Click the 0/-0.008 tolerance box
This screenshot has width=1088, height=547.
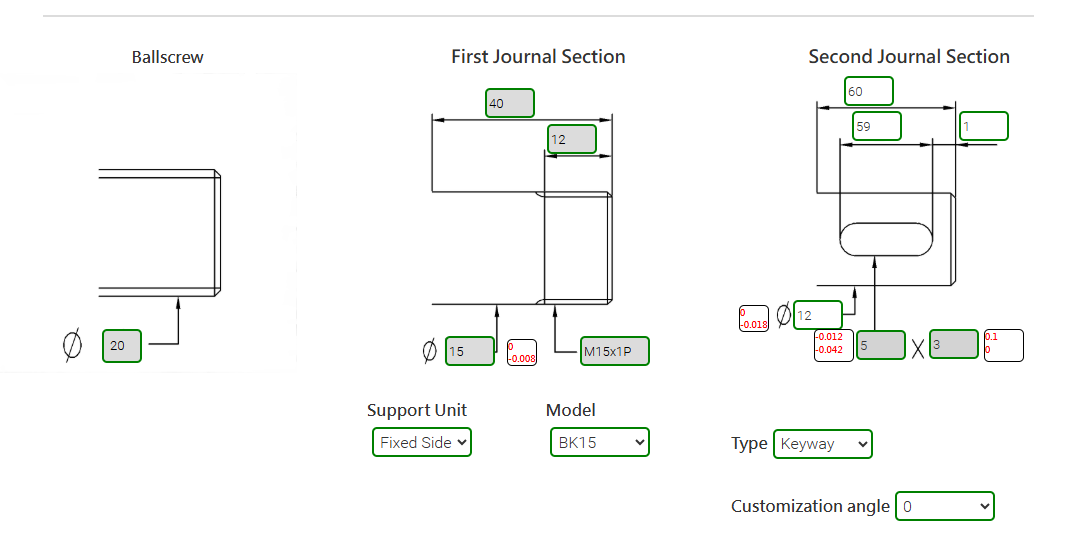[x=522, y=352]
